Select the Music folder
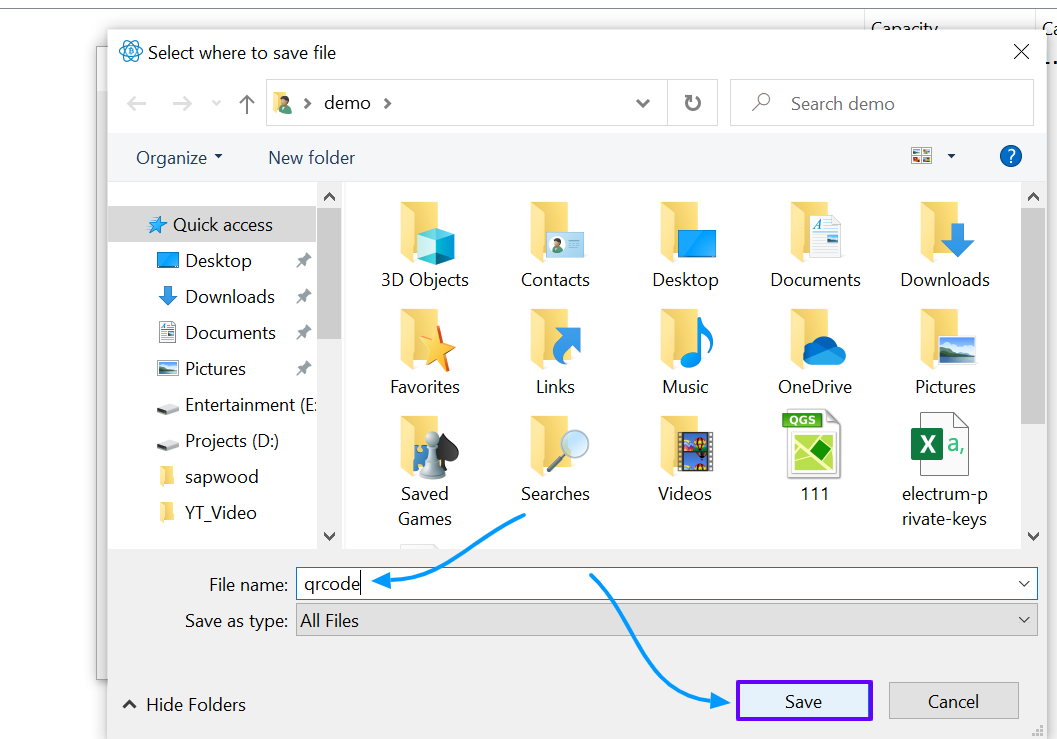The height and width of the screenshot is (739, 1057). tap(686, 353)
